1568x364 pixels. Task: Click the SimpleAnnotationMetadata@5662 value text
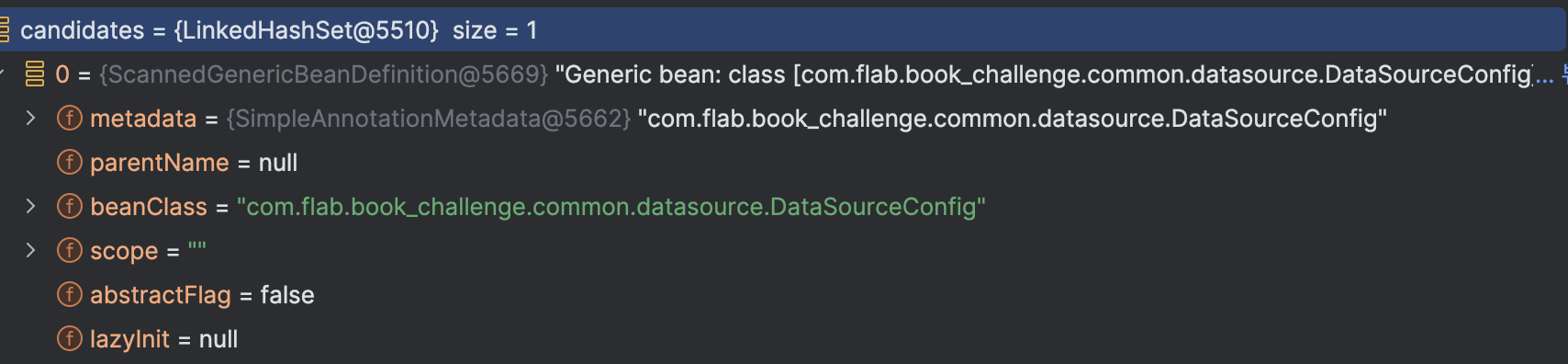tap(429, 119)
